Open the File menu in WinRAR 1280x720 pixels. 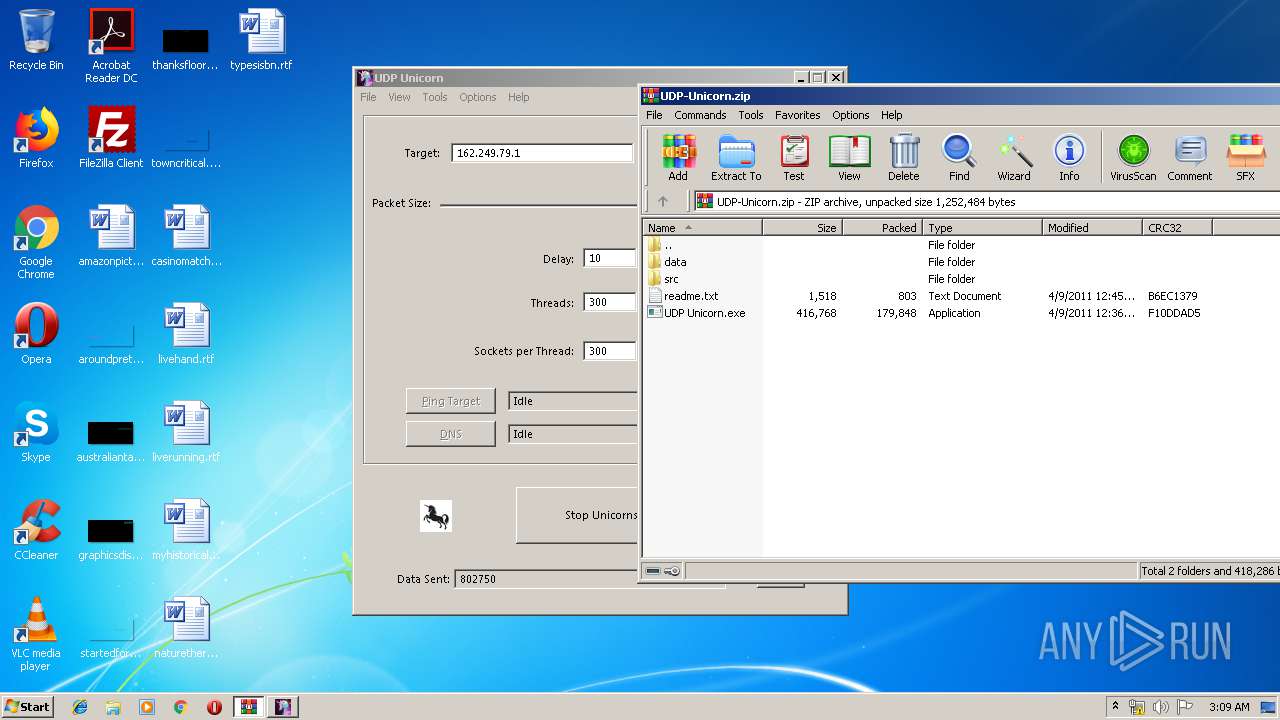click(654, 115)
